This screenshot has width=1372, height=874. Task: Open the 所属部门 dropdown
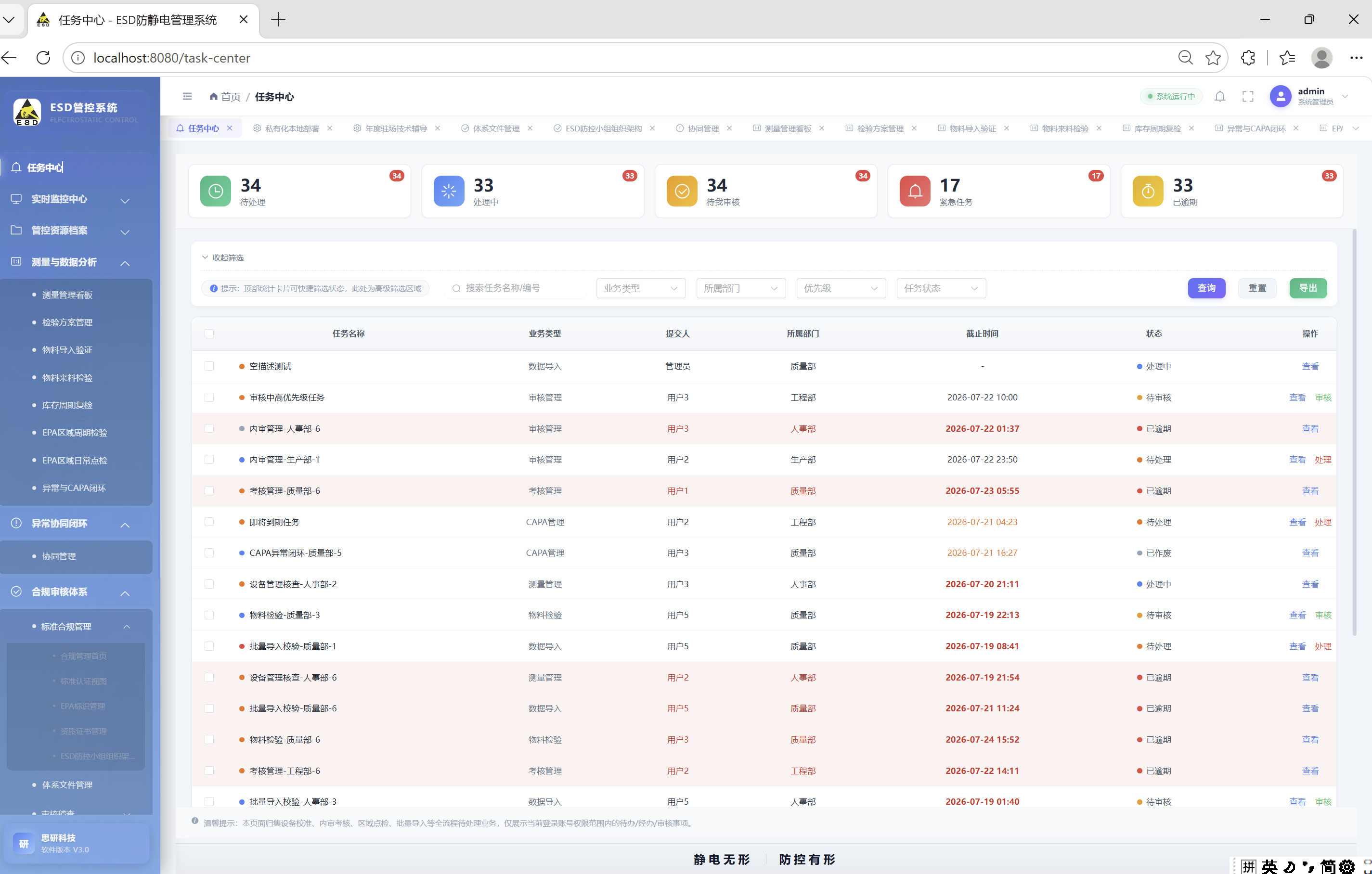741,288
